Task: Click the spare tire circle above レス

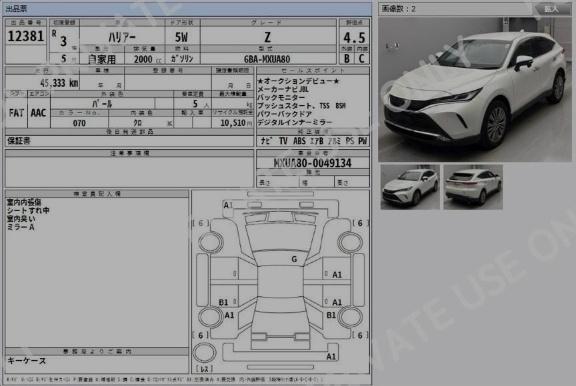Action: [204, 353]
